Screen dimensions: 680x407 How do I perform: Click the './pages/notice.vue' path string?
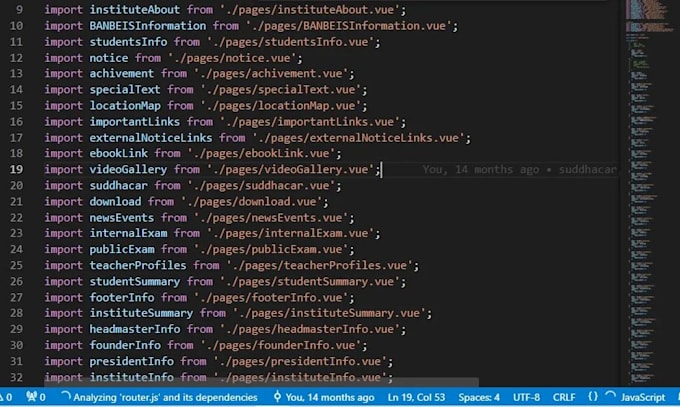tap(232, 58)
